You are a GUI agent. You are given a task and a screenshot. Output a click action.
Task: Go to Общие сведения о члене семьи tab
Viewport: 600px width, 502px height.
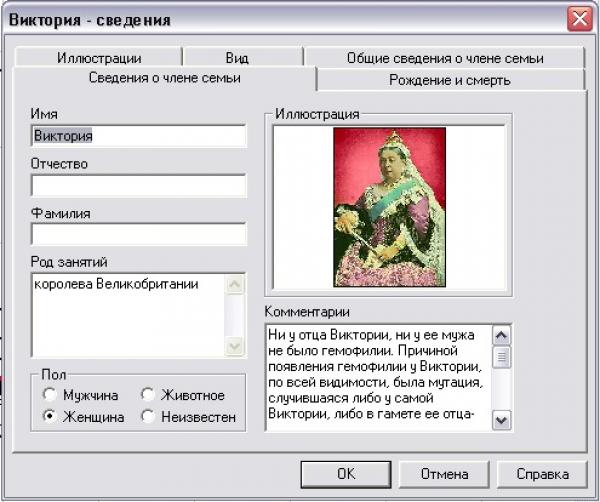click(x=444, y=58)
